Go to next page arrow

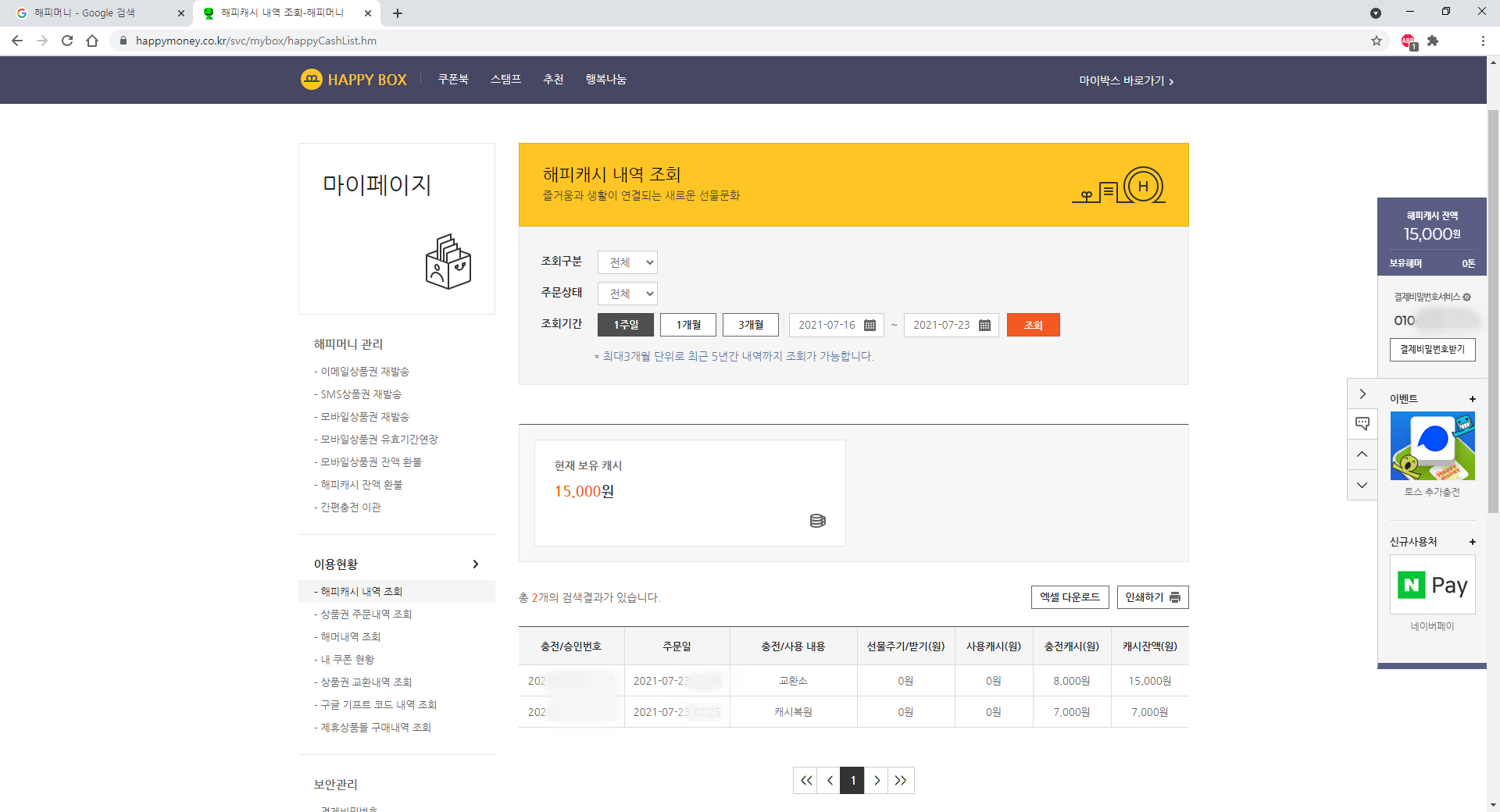pos(877,780)
